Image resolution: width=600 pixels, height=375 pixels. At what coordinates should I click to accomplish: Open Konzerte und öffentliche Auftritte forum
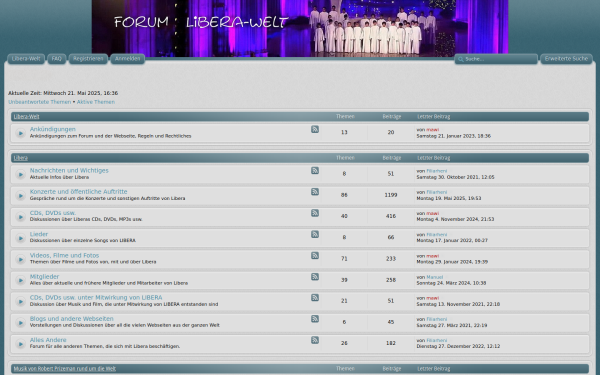pyautogui.click(x=78, y=192)
